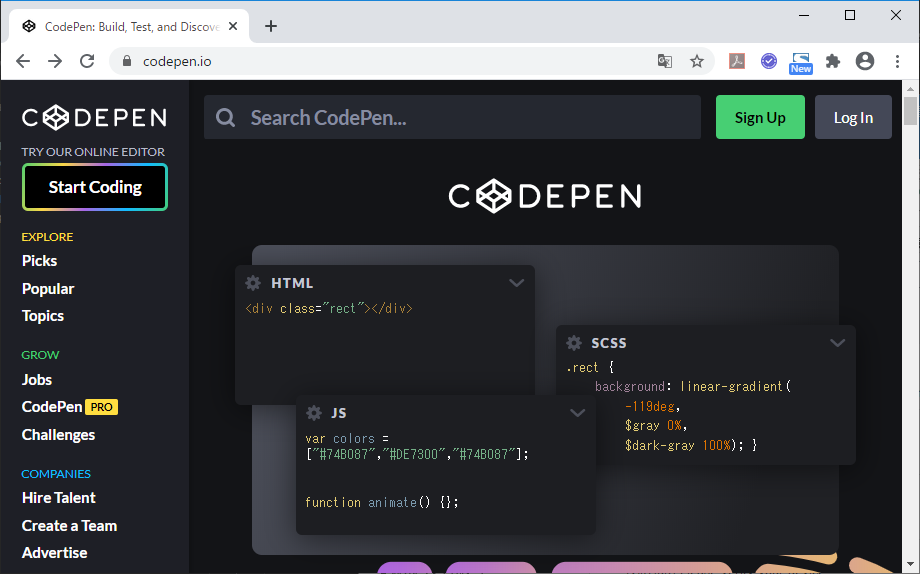Viewport: 920px width, 574px height.
Task: Click the large CodePen logo heading
Action: click(x=545, y=196)
